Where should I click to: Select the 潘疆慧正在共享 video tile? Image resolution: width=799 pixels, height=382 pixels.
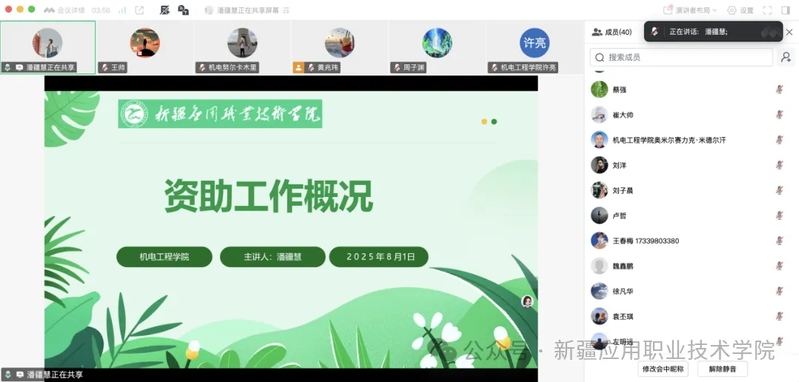click(48, 47)
